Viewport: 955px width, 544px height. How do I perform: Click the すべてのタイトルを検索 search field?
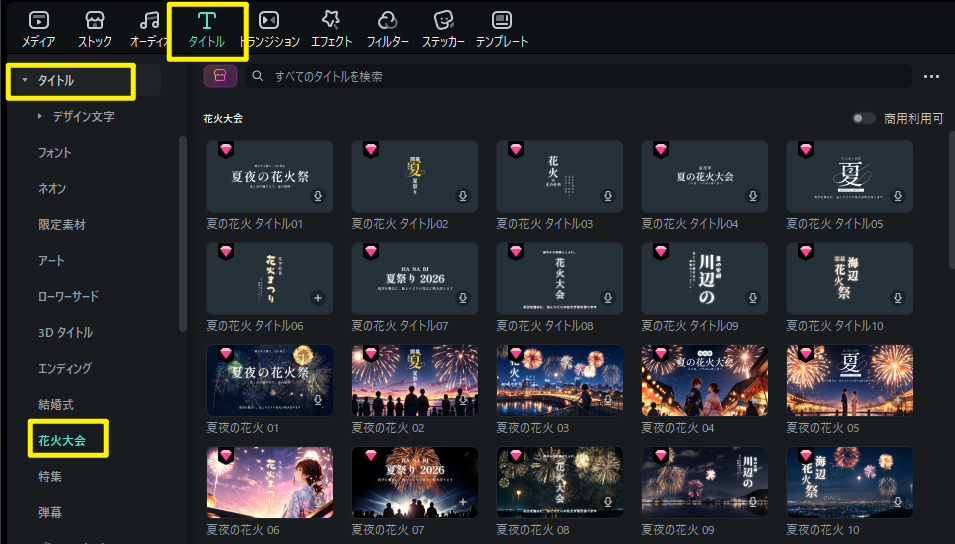579,76
